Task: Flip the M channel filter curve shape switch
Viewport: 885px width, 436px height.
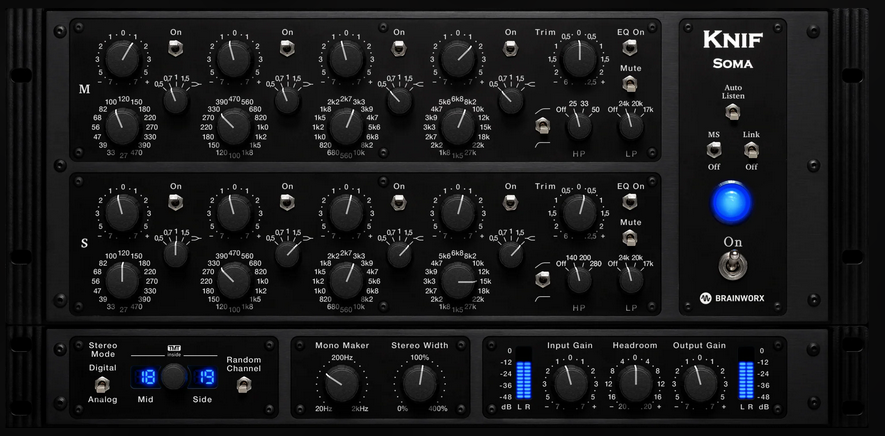Action: coord(542,125)
